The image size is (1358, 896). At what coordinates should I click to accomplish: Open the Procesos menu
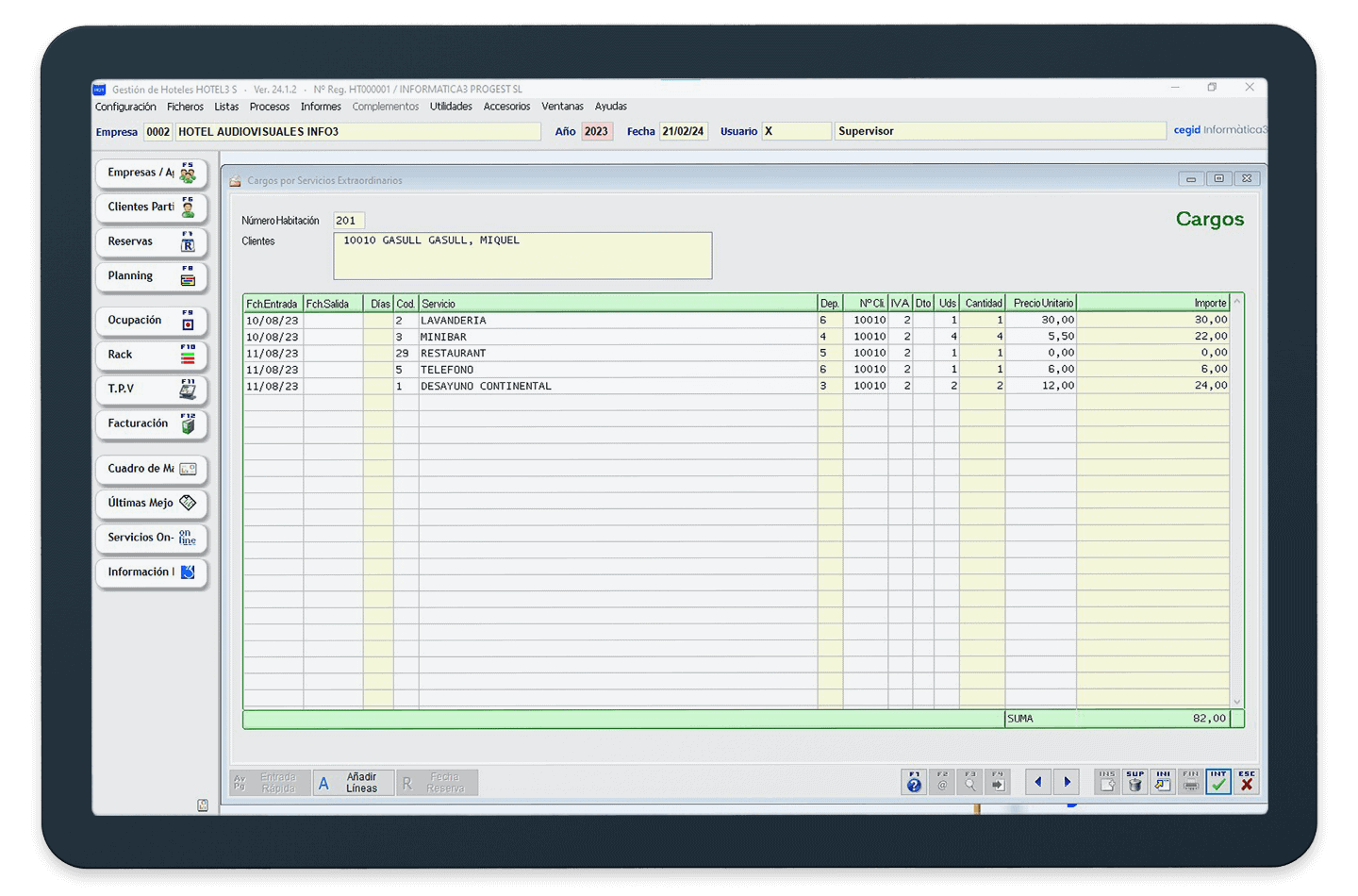tap(269, 107)
